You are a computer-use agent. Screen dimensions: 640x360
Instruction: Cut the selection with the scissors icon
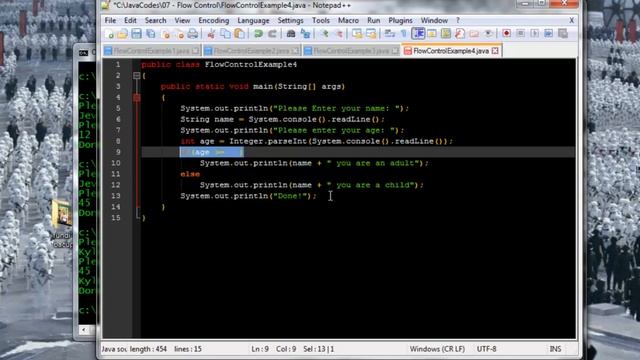click(x=211, y=34)
